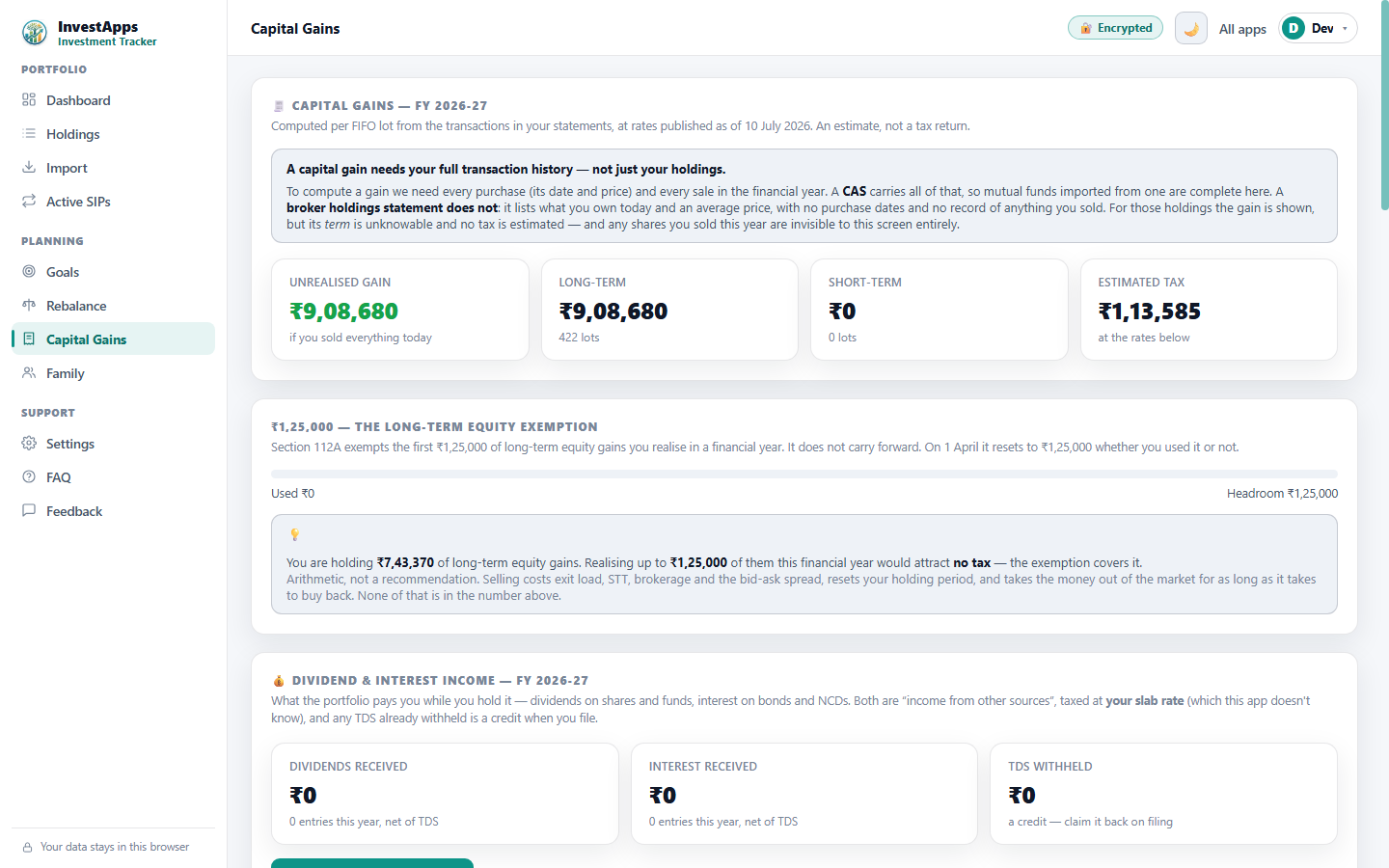Click the Capital Gains receipt icon
This screenshot has width=1389, height=868.
coord(29,339)
